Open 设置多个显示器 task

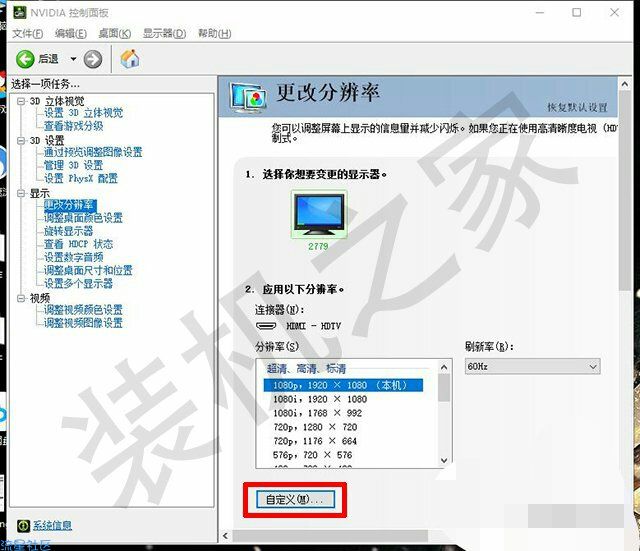tap(78, 283)
